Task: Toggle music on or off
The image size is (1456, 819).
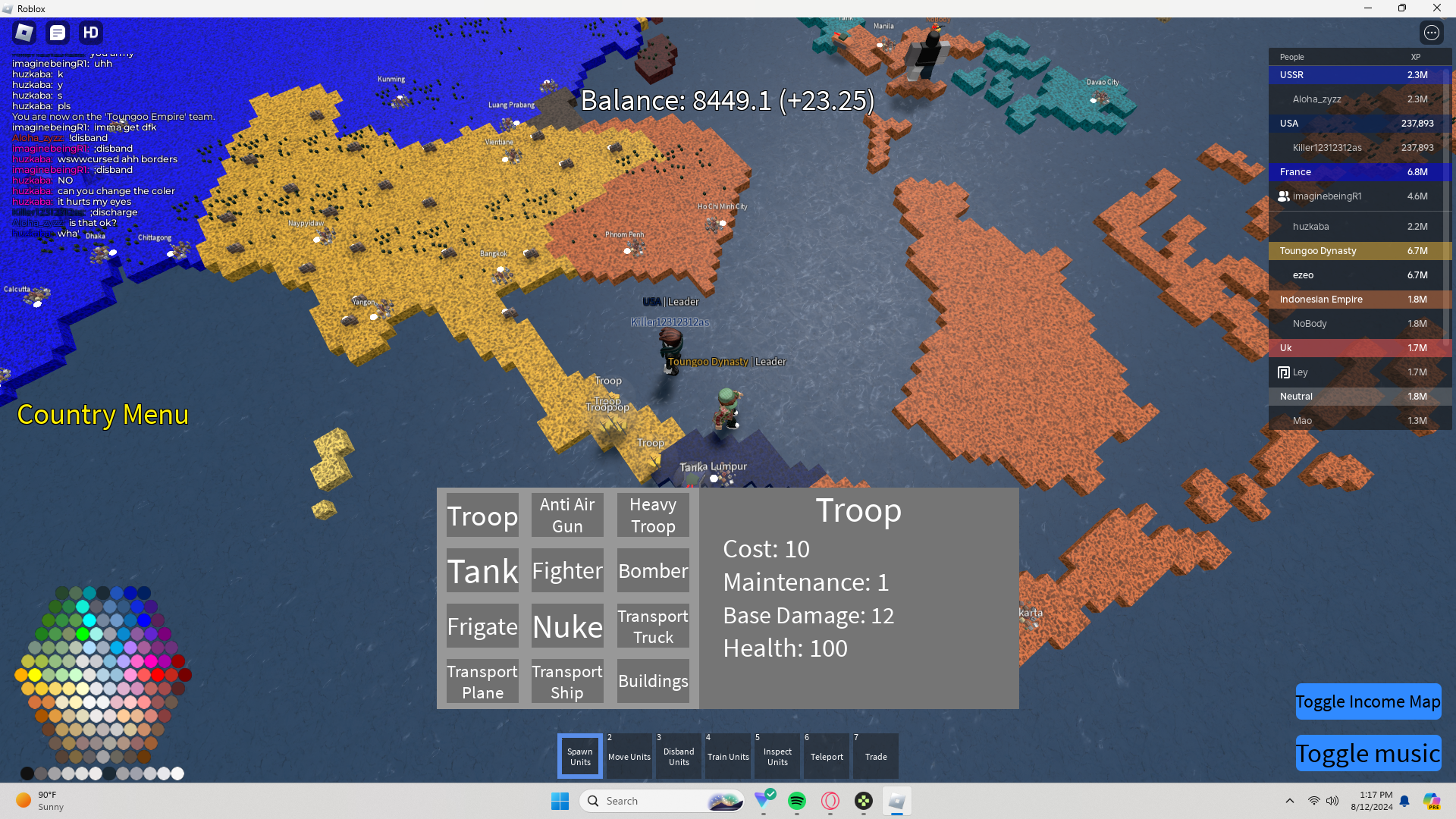Action: (x=1367, y=753)
